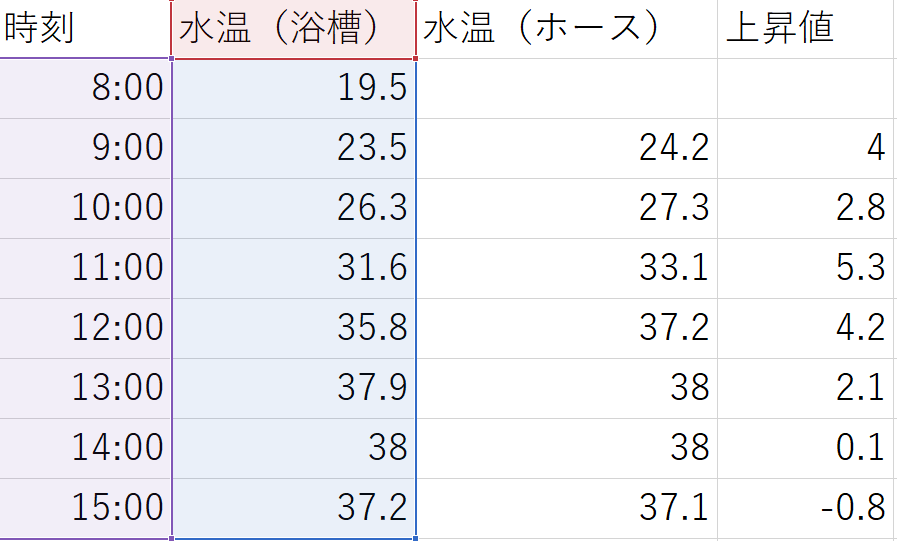
Task: Select the rise value cell 0.1
Action: point(806,448)
